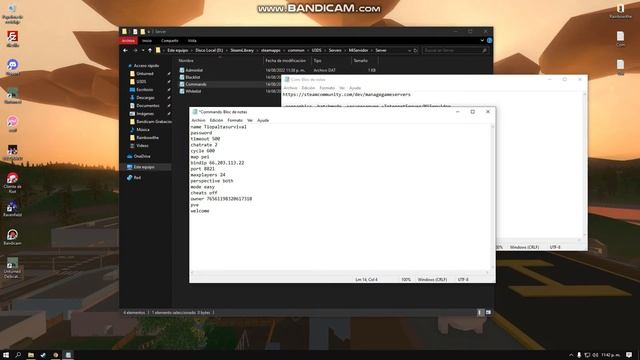The image size is (640, 360).
Task: Switch Explorer to details view icon
Action: pyautogui.click(x=480, y=312)
